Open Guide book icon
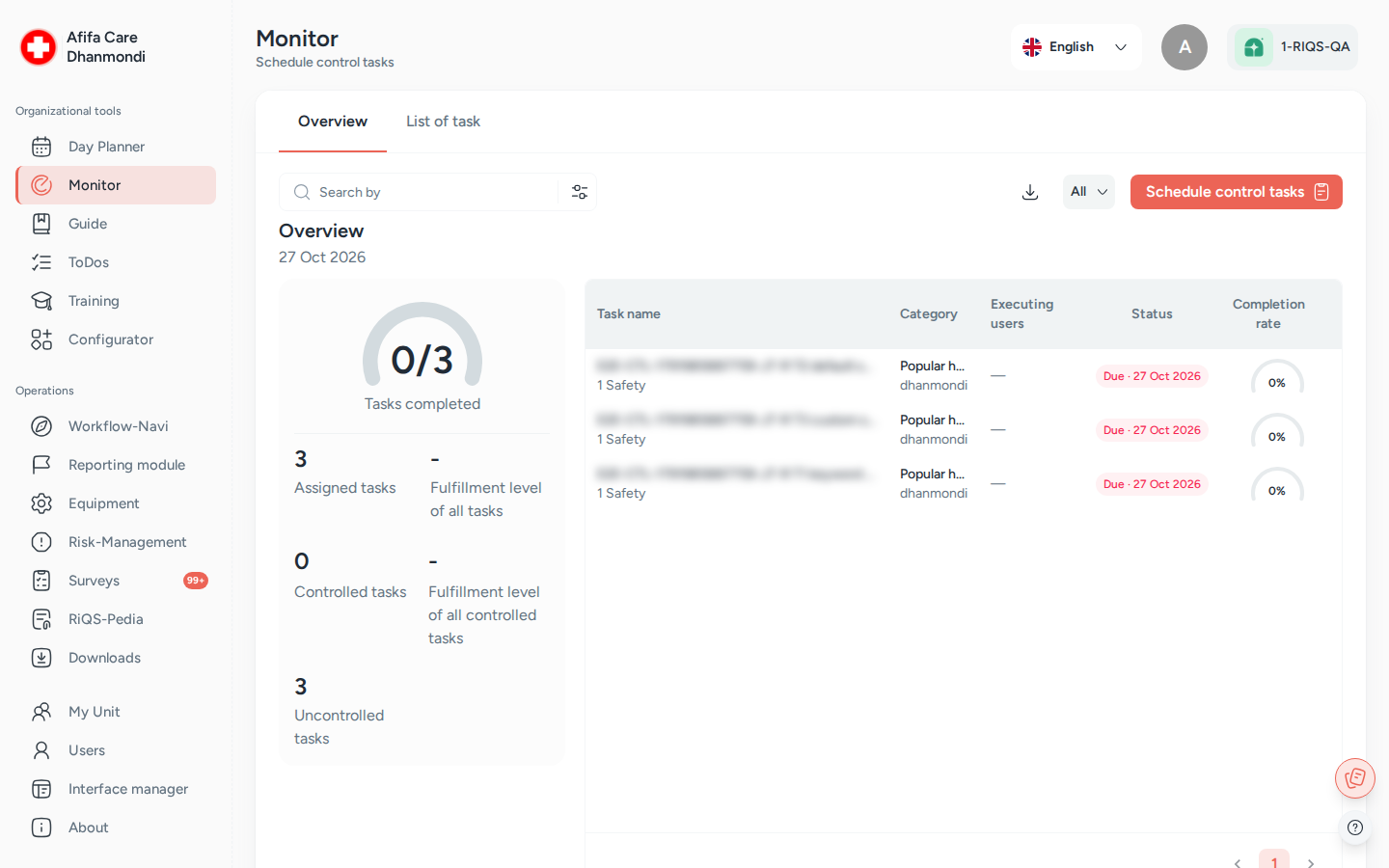This screenshot has height=868, width=1389. click(x=41, y=224)
